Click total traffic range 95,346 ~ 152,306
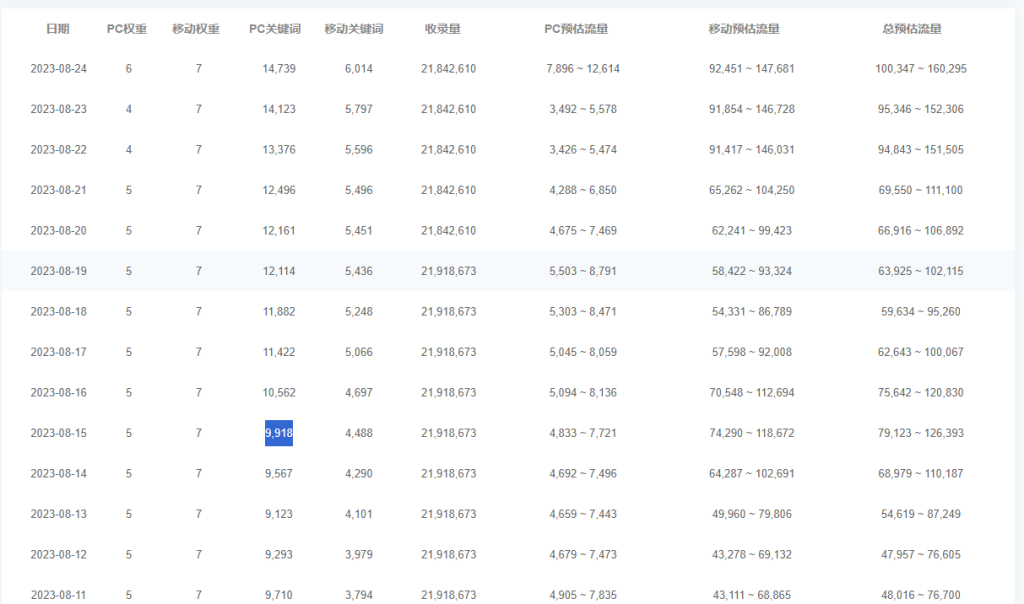The height and width of the screenshot is (604, 1024). point(921,109)
